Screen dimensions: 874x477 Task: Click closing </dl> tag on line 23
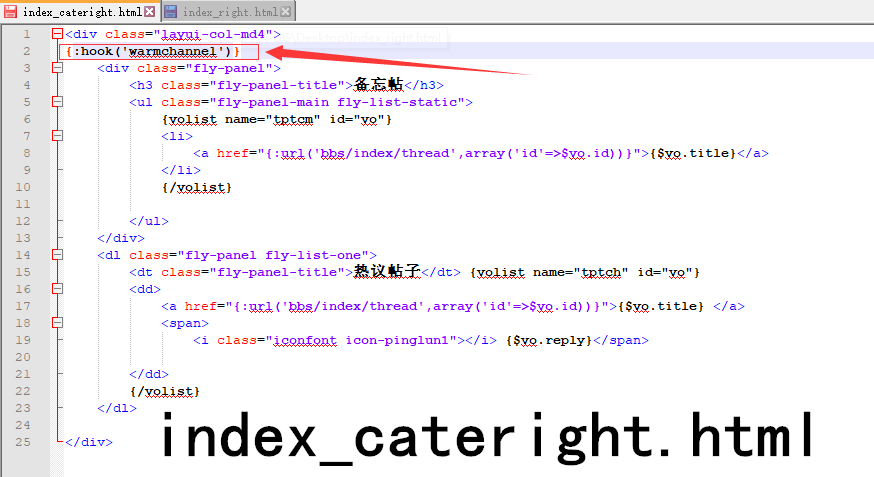117,409
